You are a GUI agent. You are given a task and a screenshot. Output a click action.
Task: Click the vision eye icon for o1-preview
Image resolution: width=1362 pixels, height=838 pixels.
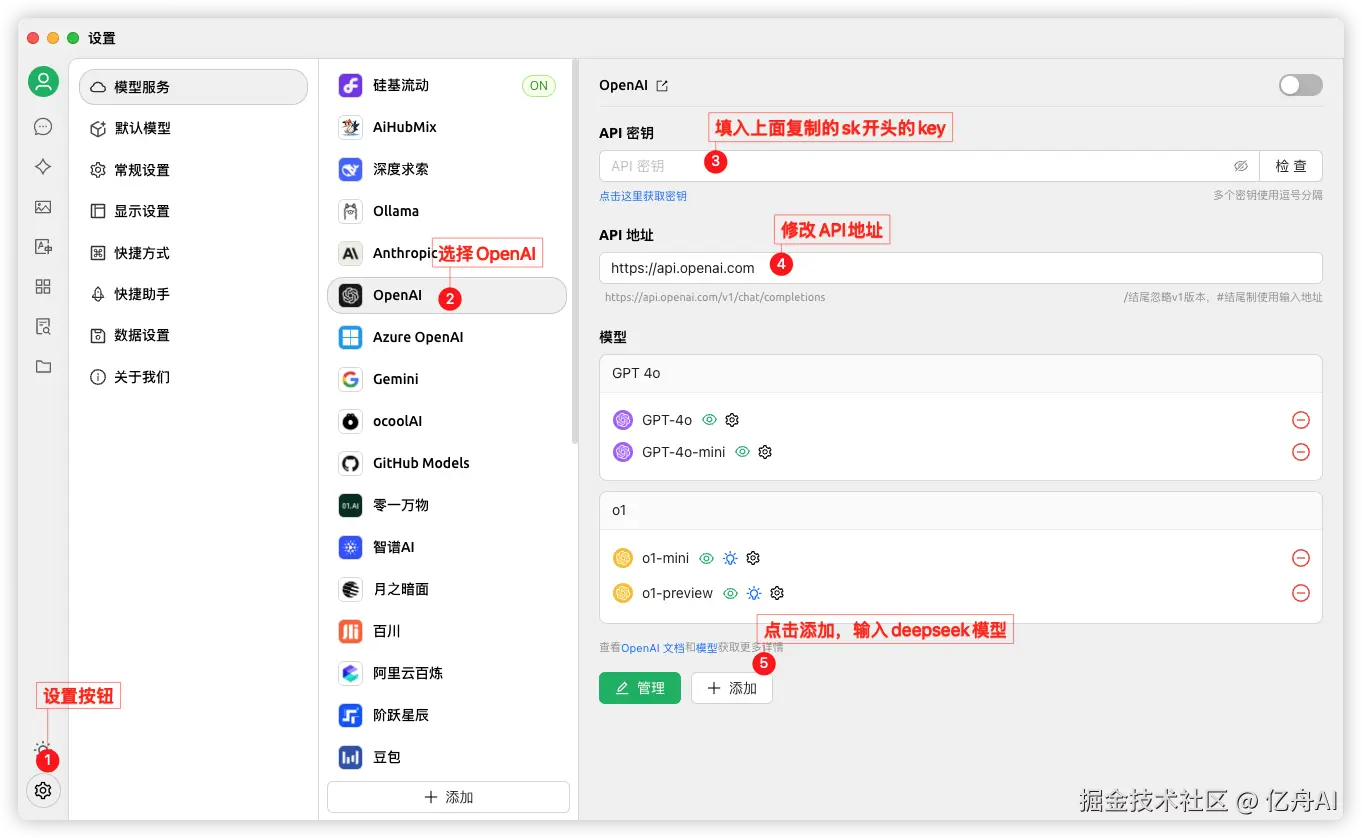click(730, 593)
